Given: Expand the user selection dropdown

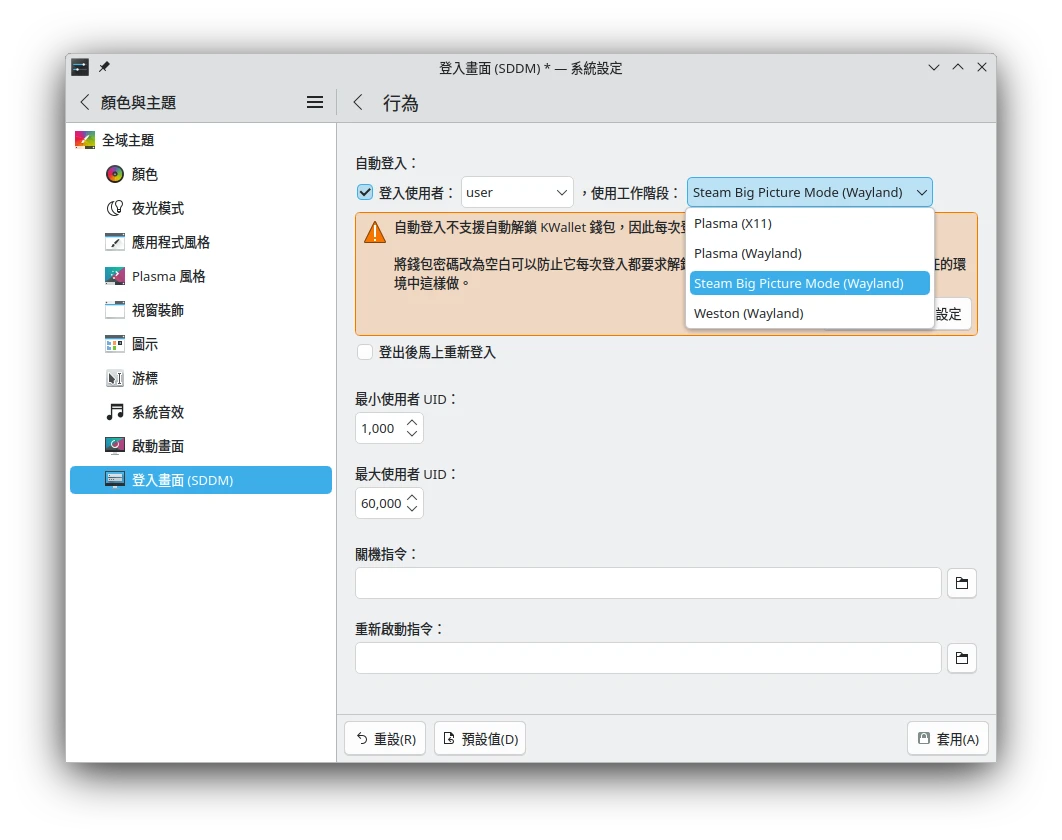Looking at the screenshot, I should [x=516, y=192].
